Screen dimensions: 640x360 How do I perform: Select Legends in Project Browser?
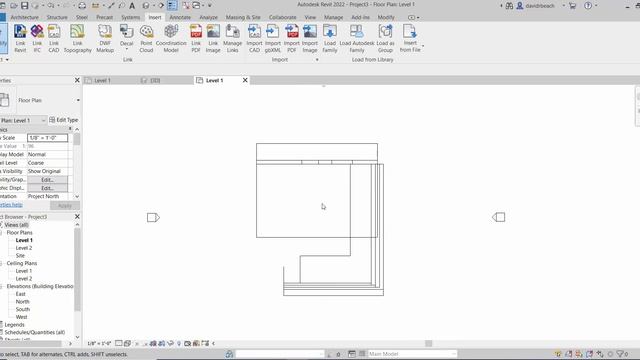pos(14,325)
